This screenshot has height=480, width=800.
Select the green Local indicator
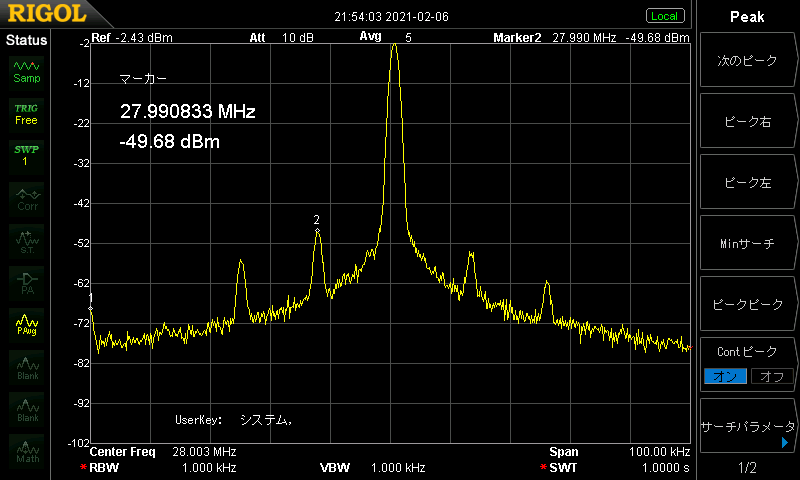tap(664, 16)
